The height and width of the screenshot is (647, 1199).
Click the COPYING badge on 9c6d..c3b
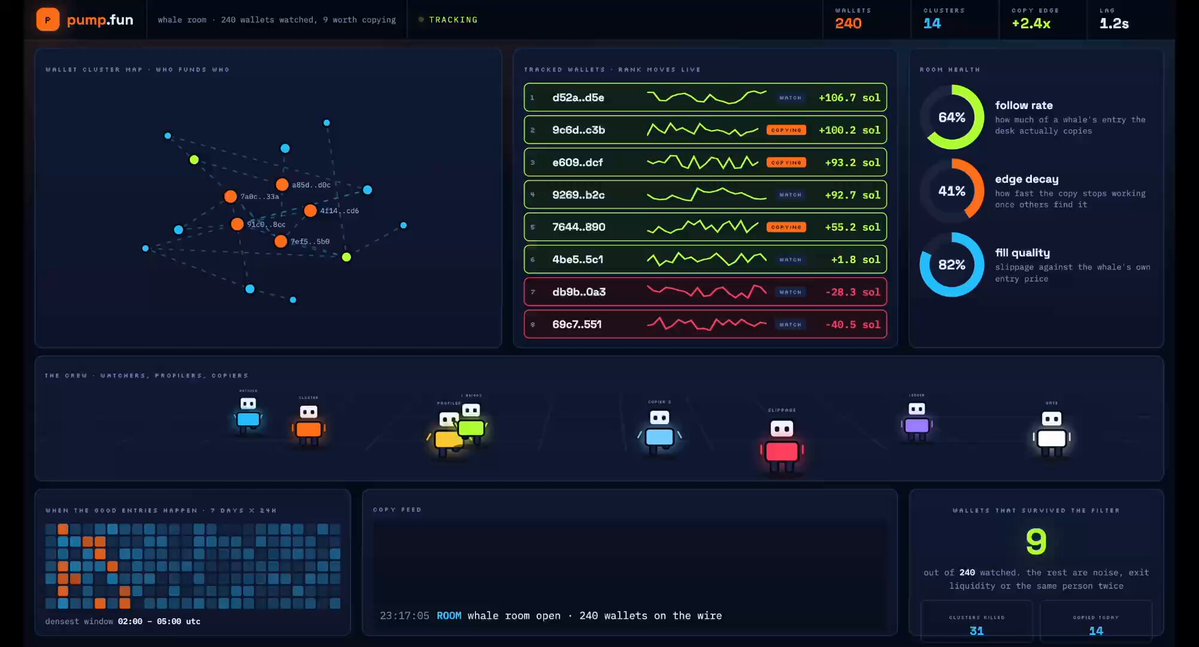(x=786, y=130)
